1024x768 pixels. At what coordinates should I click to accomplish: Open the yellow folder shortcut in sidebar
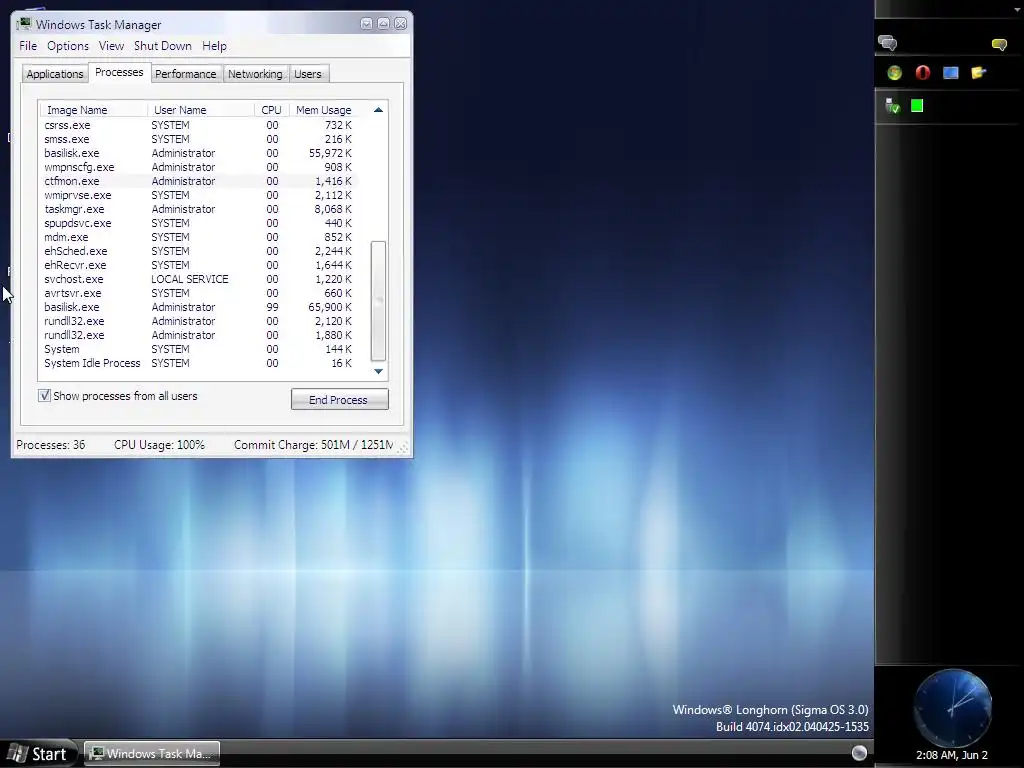(x=978, y=72)
